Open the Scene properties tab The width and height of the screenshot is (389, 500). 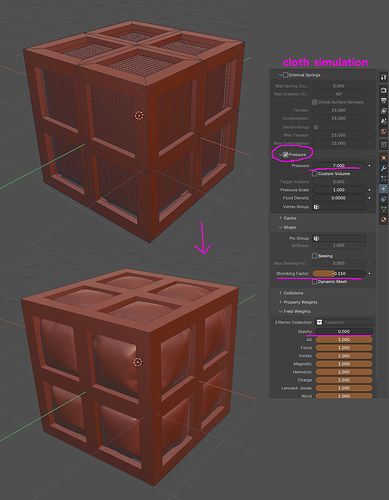point(383,121)
